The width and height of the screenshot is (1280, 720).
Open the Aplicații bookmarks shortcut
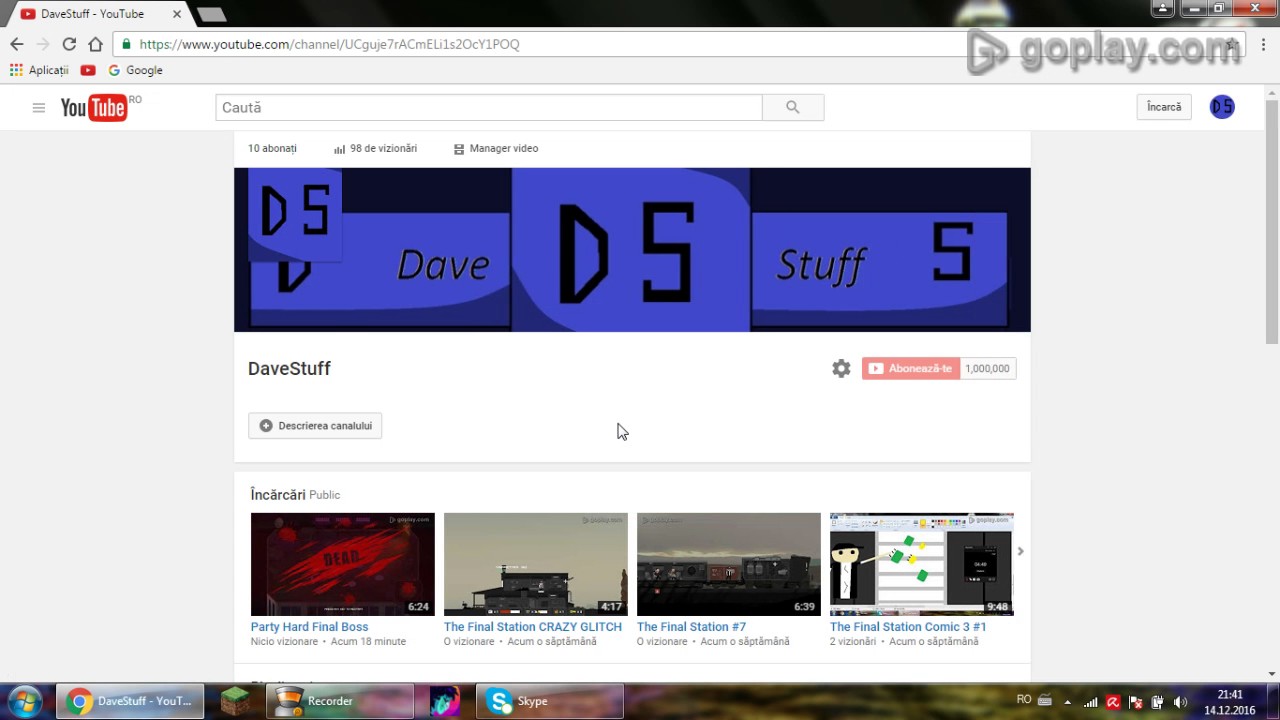click(x=39, y=70)
